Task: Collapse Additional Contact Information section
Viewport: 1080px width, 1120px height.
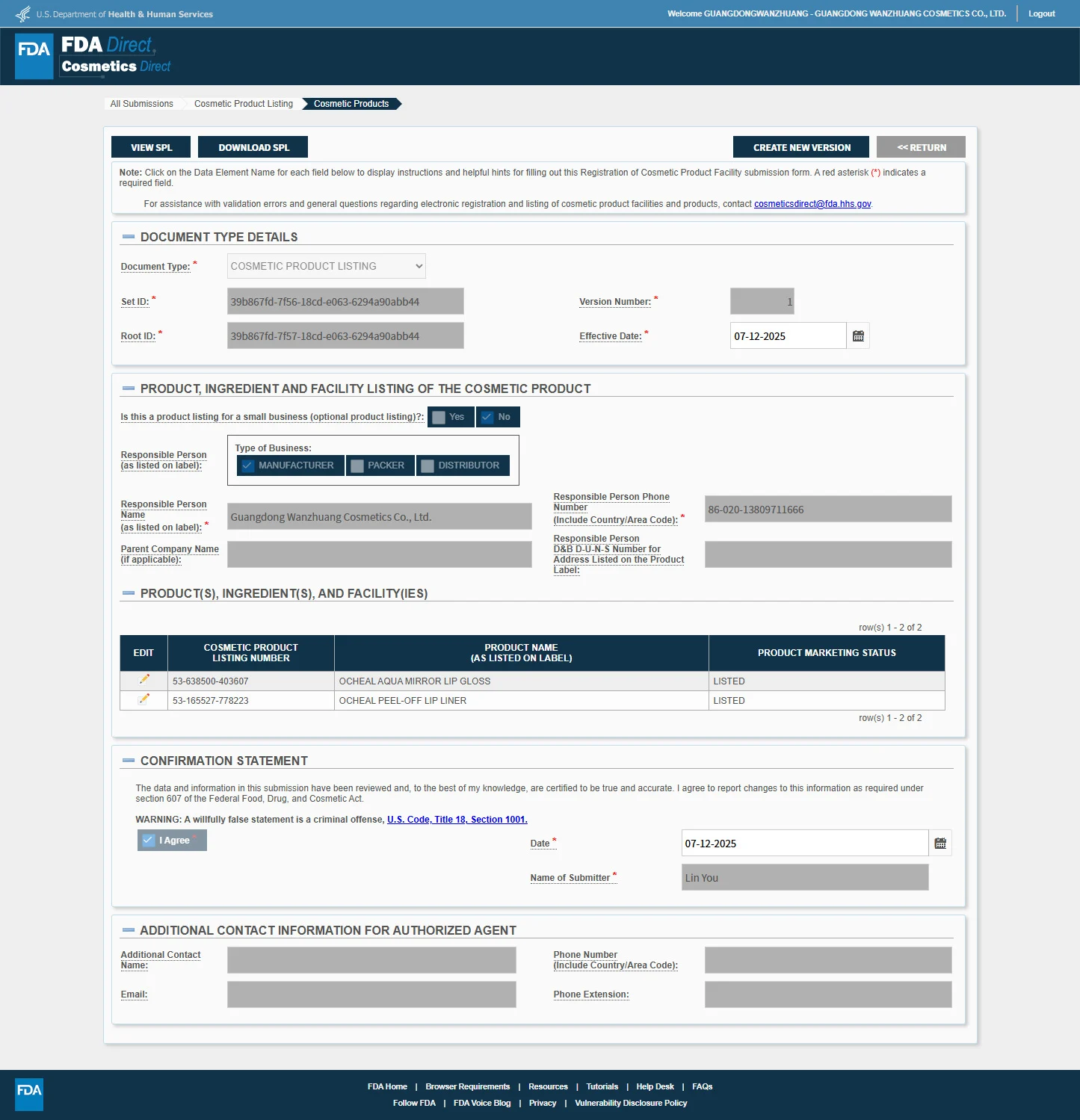Action: pyautogui.click(x=129, y=930)
